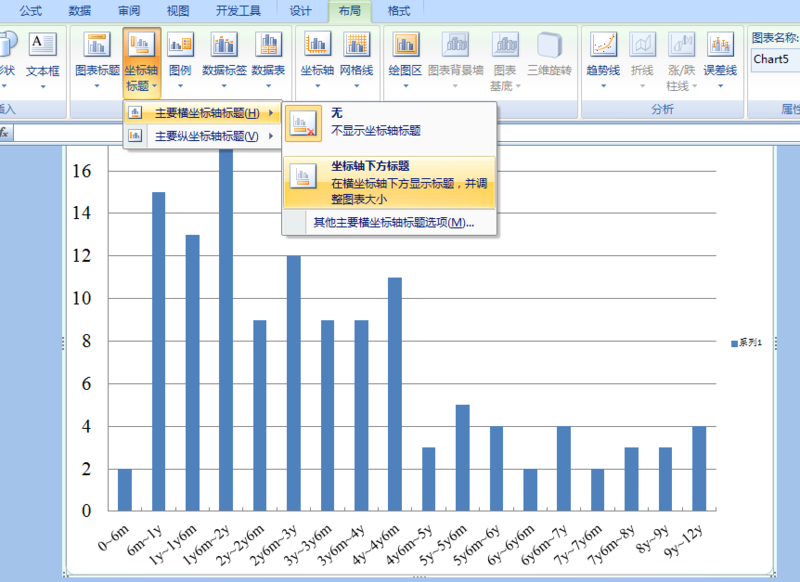Expand the arrow under 绘图区
This screenshot has width=800, height=582.
(x=405, y=86)
